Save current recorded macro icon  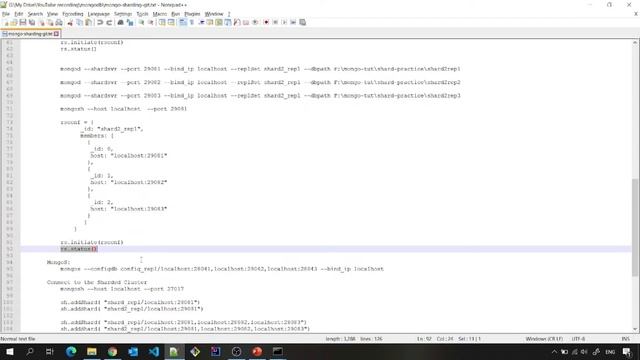click(302, 22)
